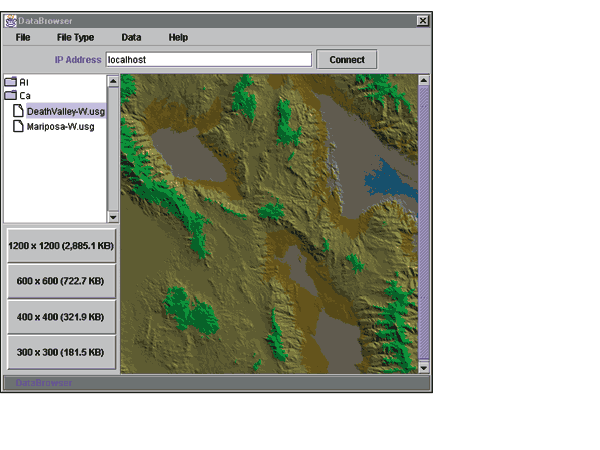This screenshot has height=450, width=600.
Task: Open the File Type menu
Action: tap(75, 37)
